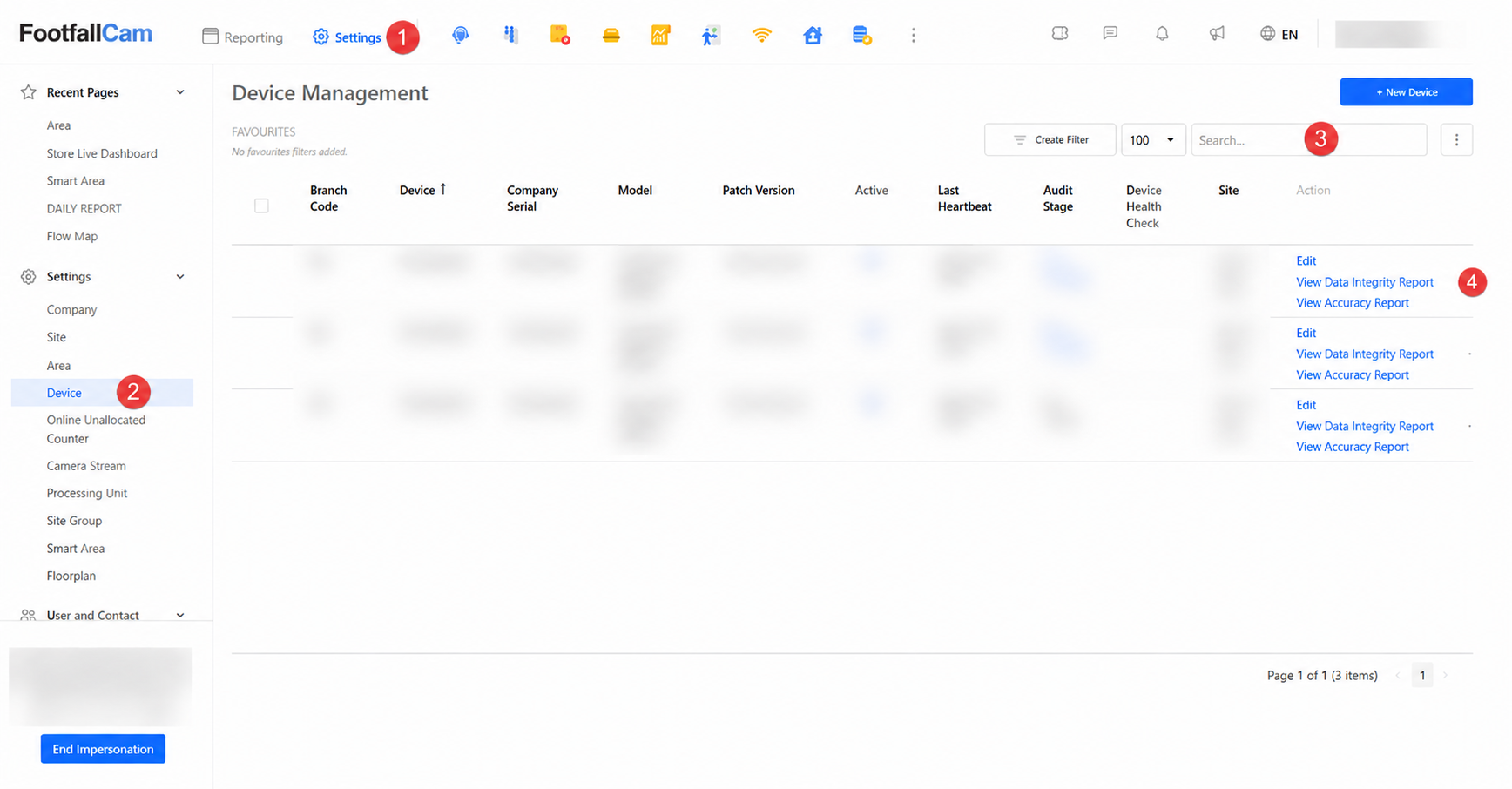The image size is (1512, 789).
Task: Click the rounded square icon left of chat
Action: tap(1059, 33)
